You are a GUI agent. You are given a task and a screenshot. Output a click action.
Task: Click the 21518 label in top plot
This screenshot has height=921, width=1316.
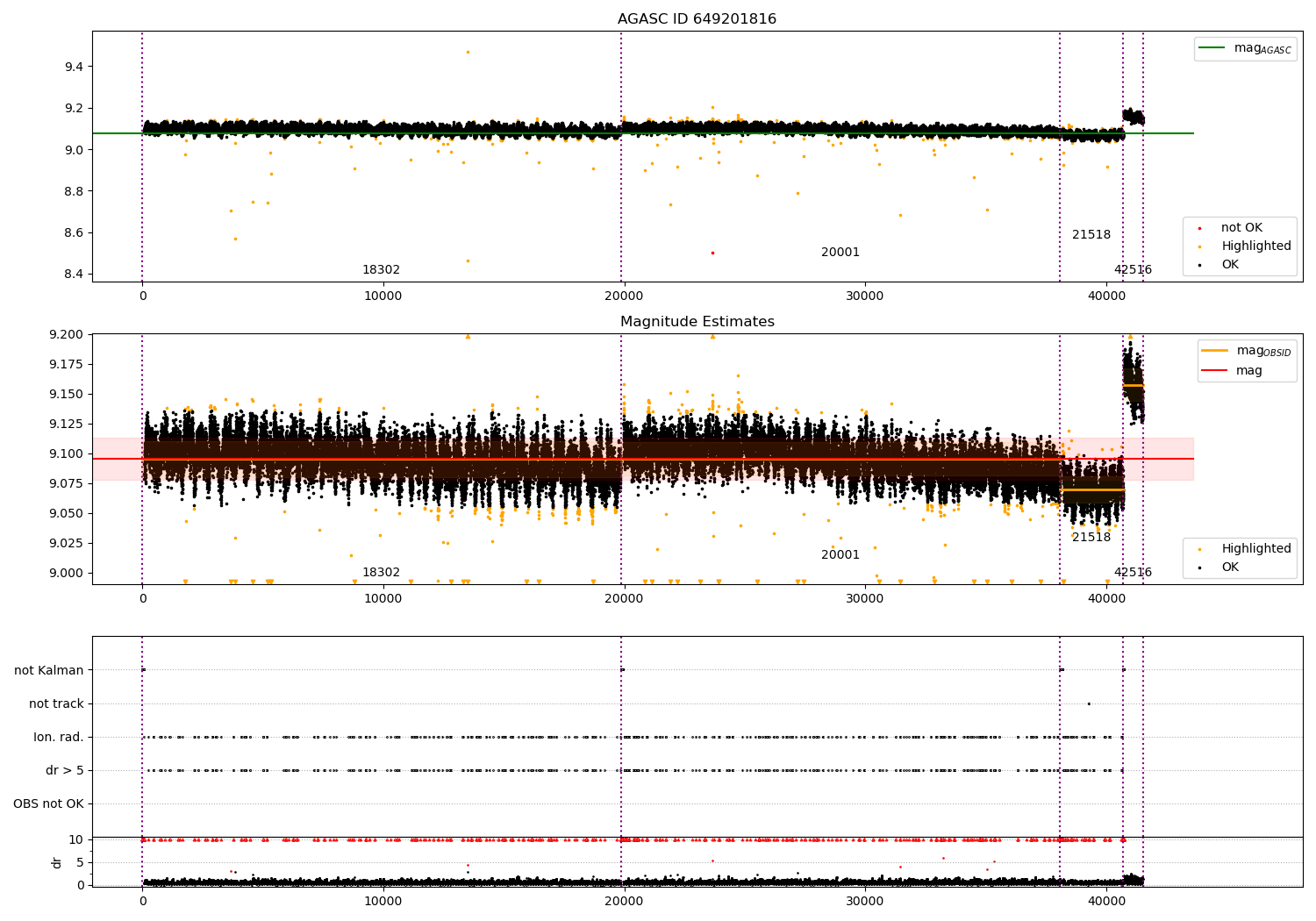(1091, 235)
